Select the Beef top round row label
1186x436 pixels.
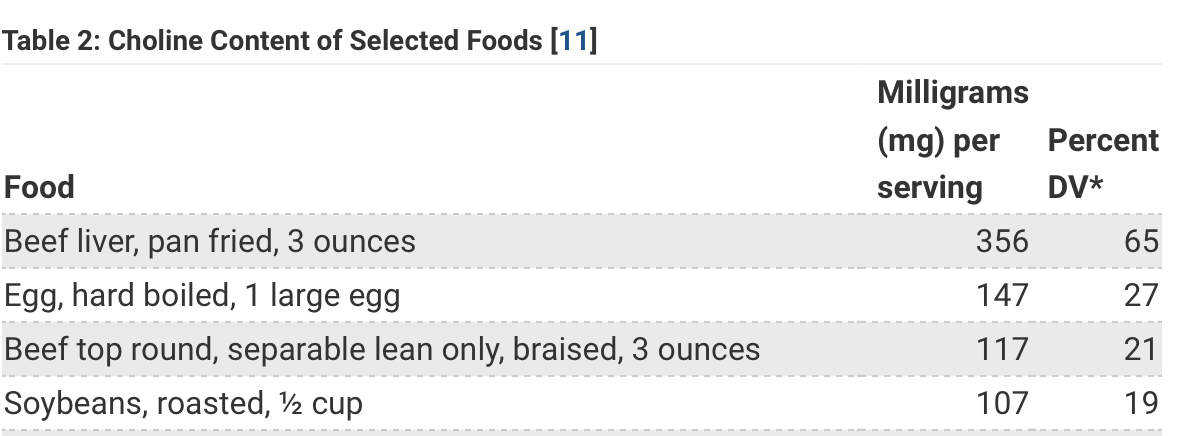(382, 349)
